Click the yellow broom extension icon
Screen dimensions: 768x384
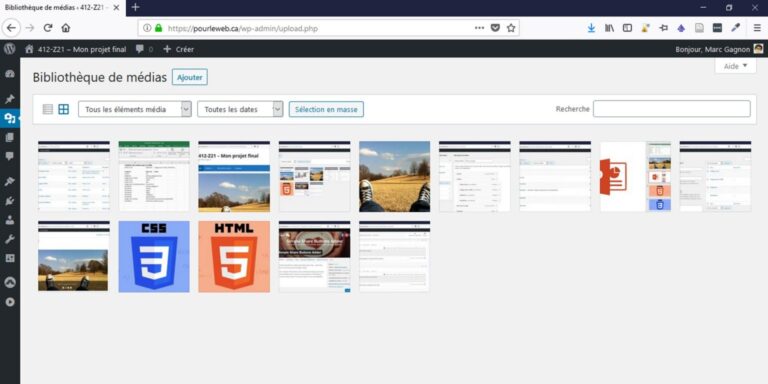[x=646, y=28]
